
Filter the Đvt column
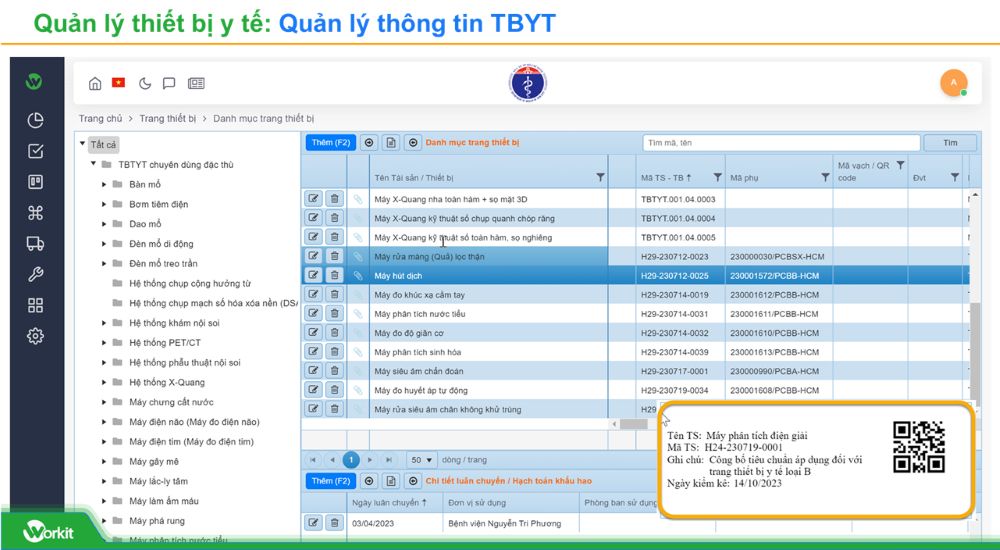(x=955, y=177)
